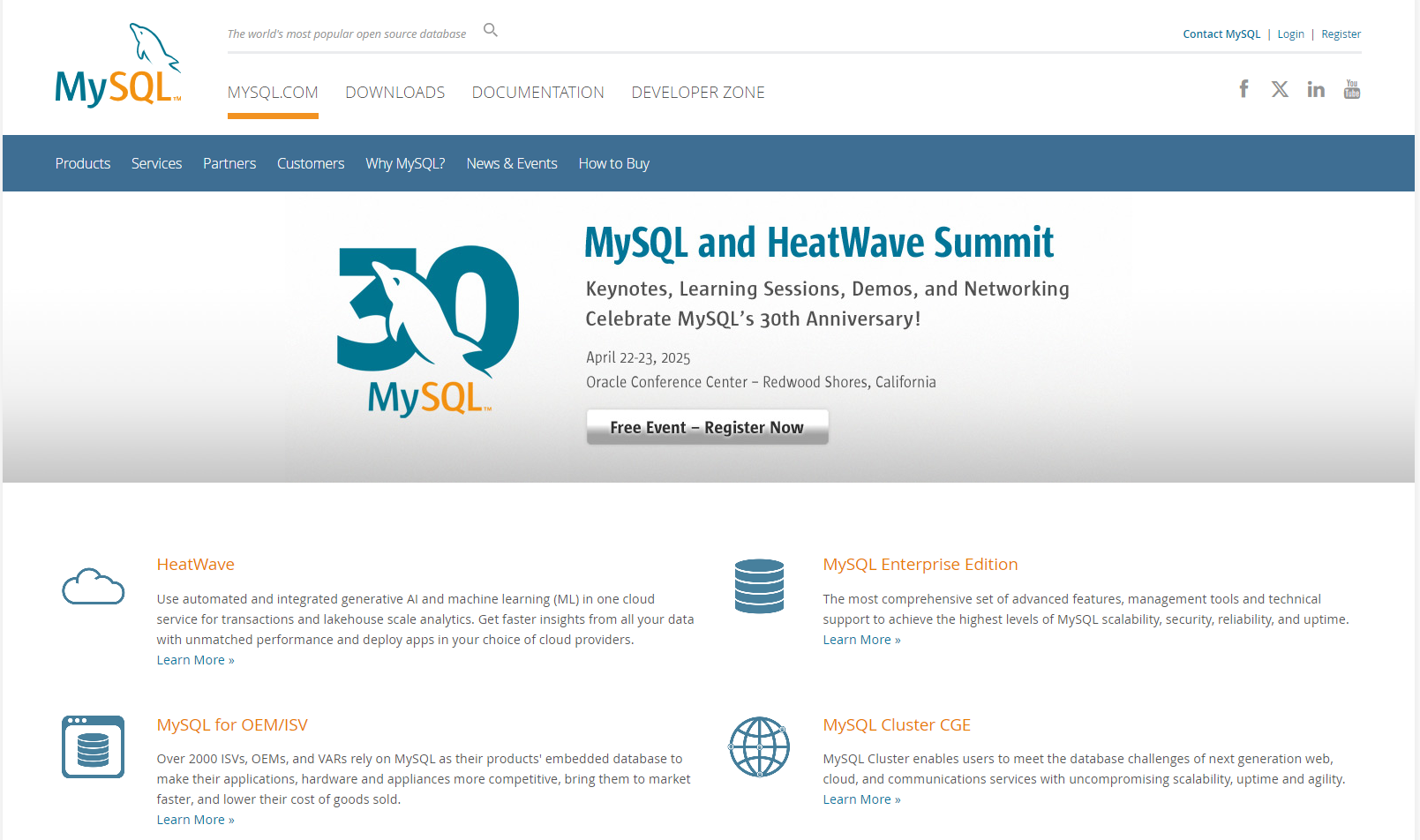1420x840 pixels.
Task: Open the MySQL Cluster CGE heading
Action: pos(897,724)
